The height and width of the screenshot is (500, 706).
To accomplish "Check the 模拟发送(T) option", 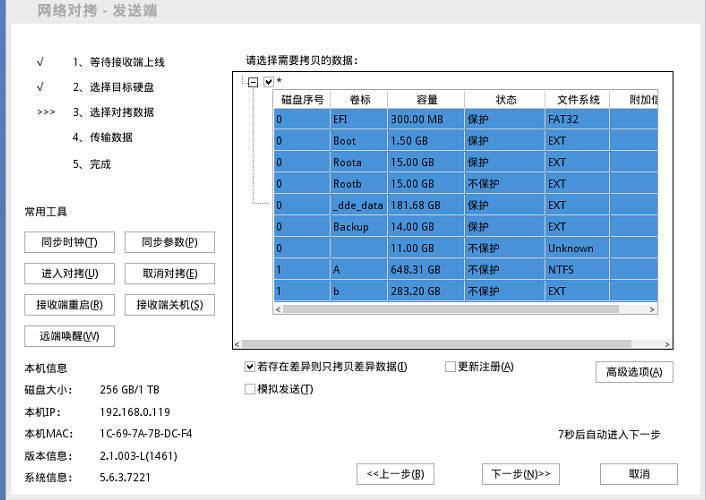I will point(249,389).
